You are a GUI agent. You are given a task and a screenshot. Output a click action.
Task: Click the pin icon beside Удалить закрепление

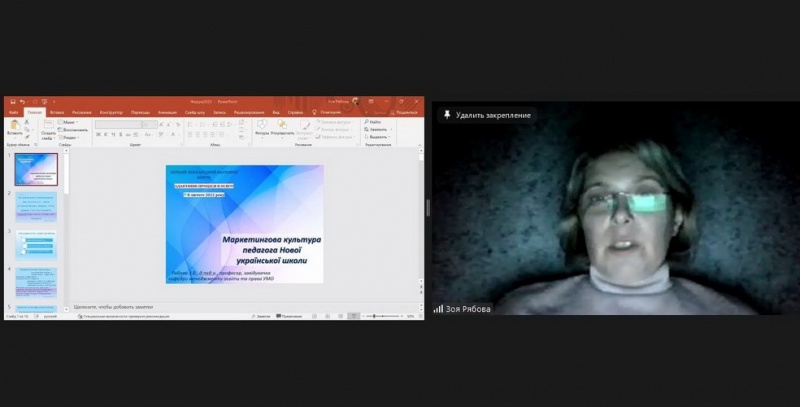click(446, 115)
